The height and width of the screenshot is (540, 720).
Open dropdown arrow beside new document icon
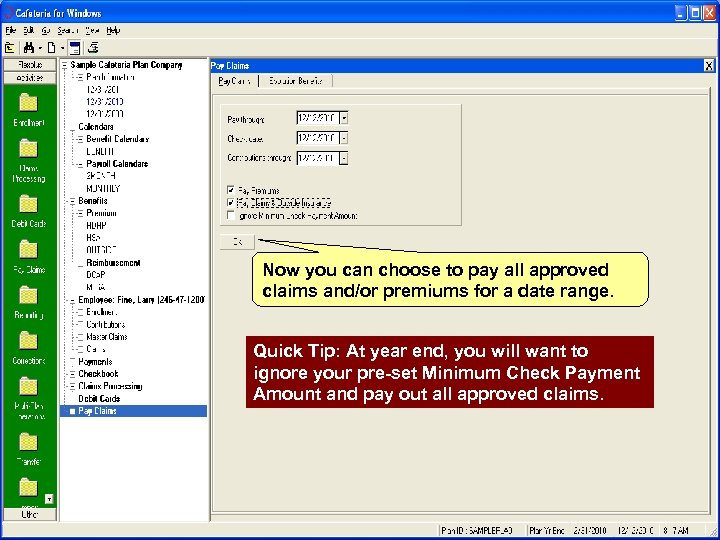pyautogui.click(x=62, y=48)
